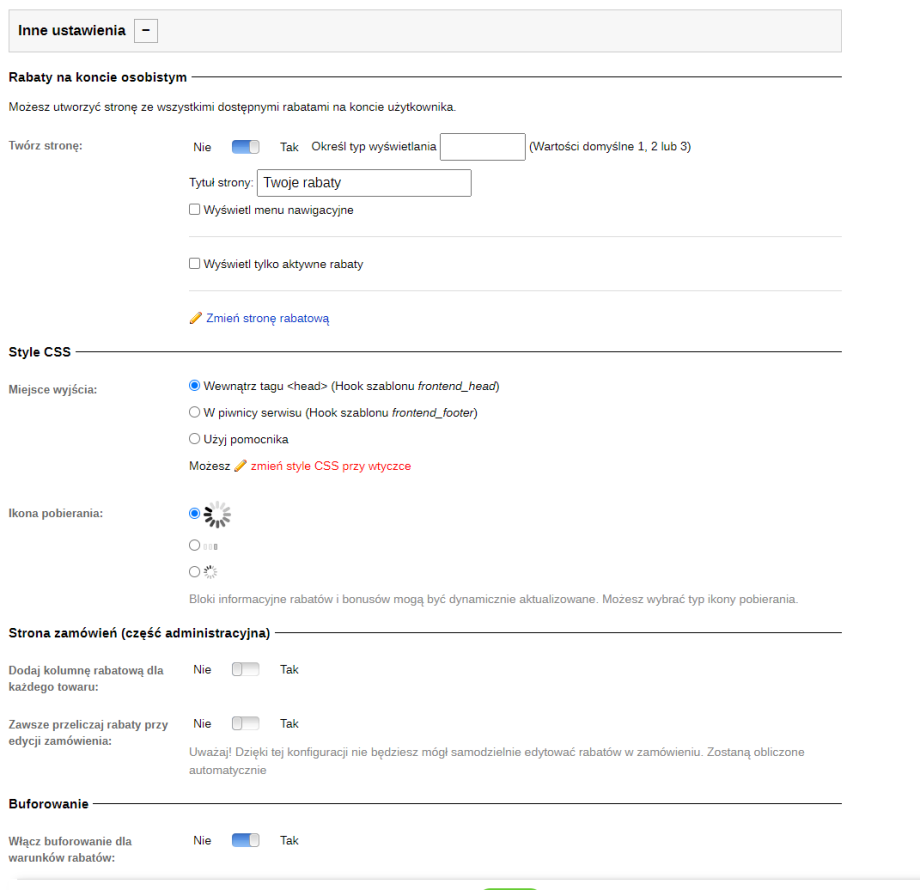Check Wyświetl tylko aktywne rabaty
This screenshot has width=920, height=890.
point(195,264)
